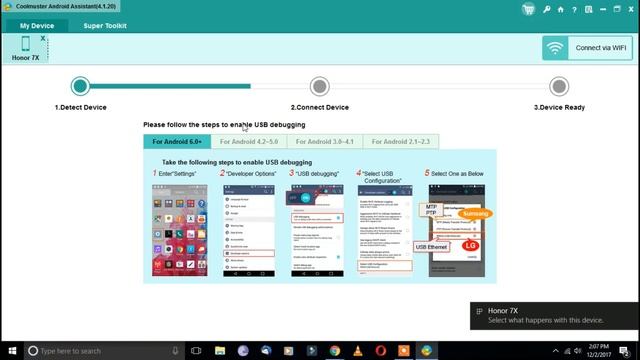Image resolution: width=640 pixels, height=360 pixels.
Task: Open Opera browser from the taskbar
Action: (x=380, y=351)
